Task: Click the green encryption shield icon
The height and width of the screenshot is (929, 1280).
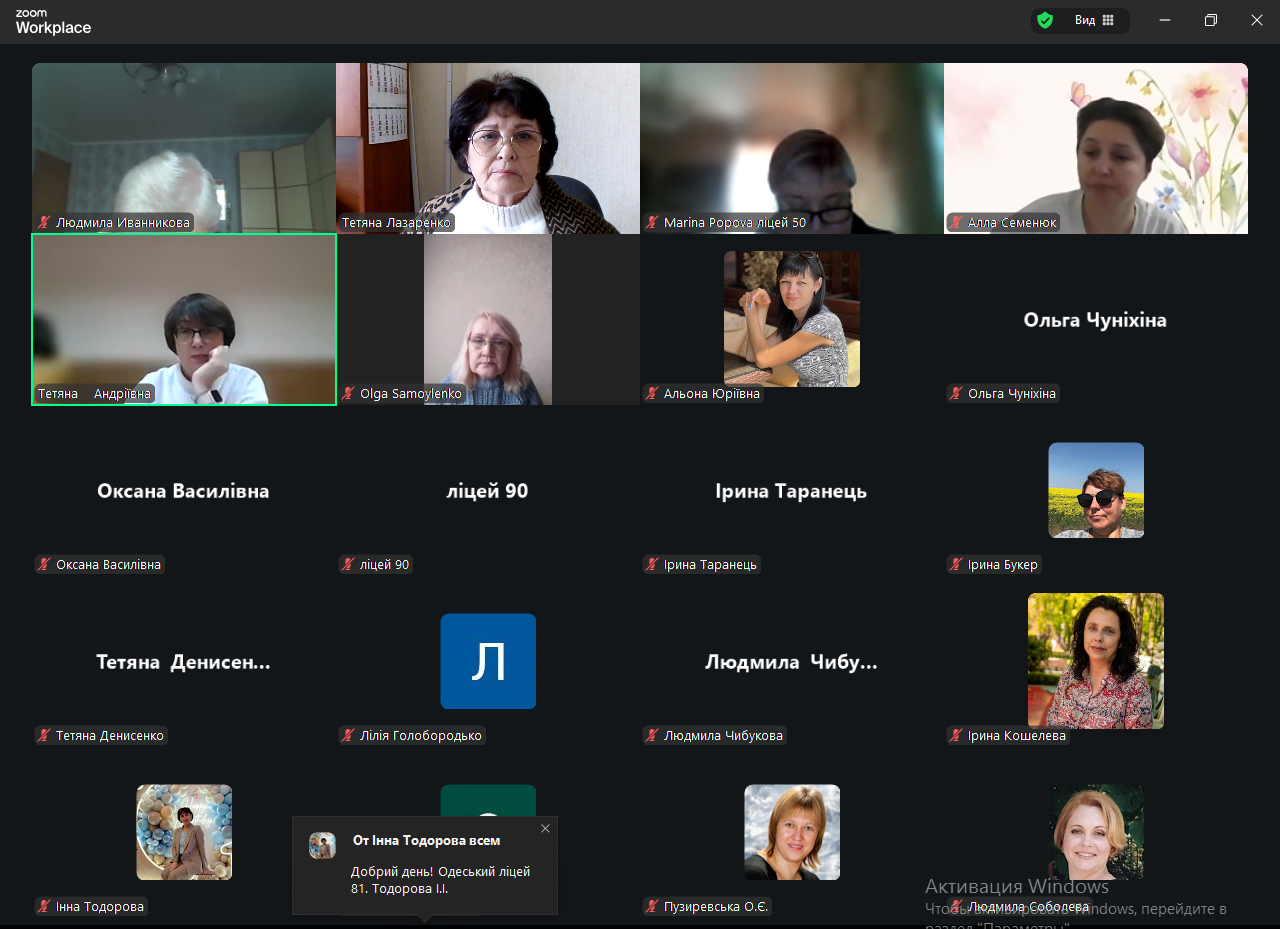Action: (1045, 20)
